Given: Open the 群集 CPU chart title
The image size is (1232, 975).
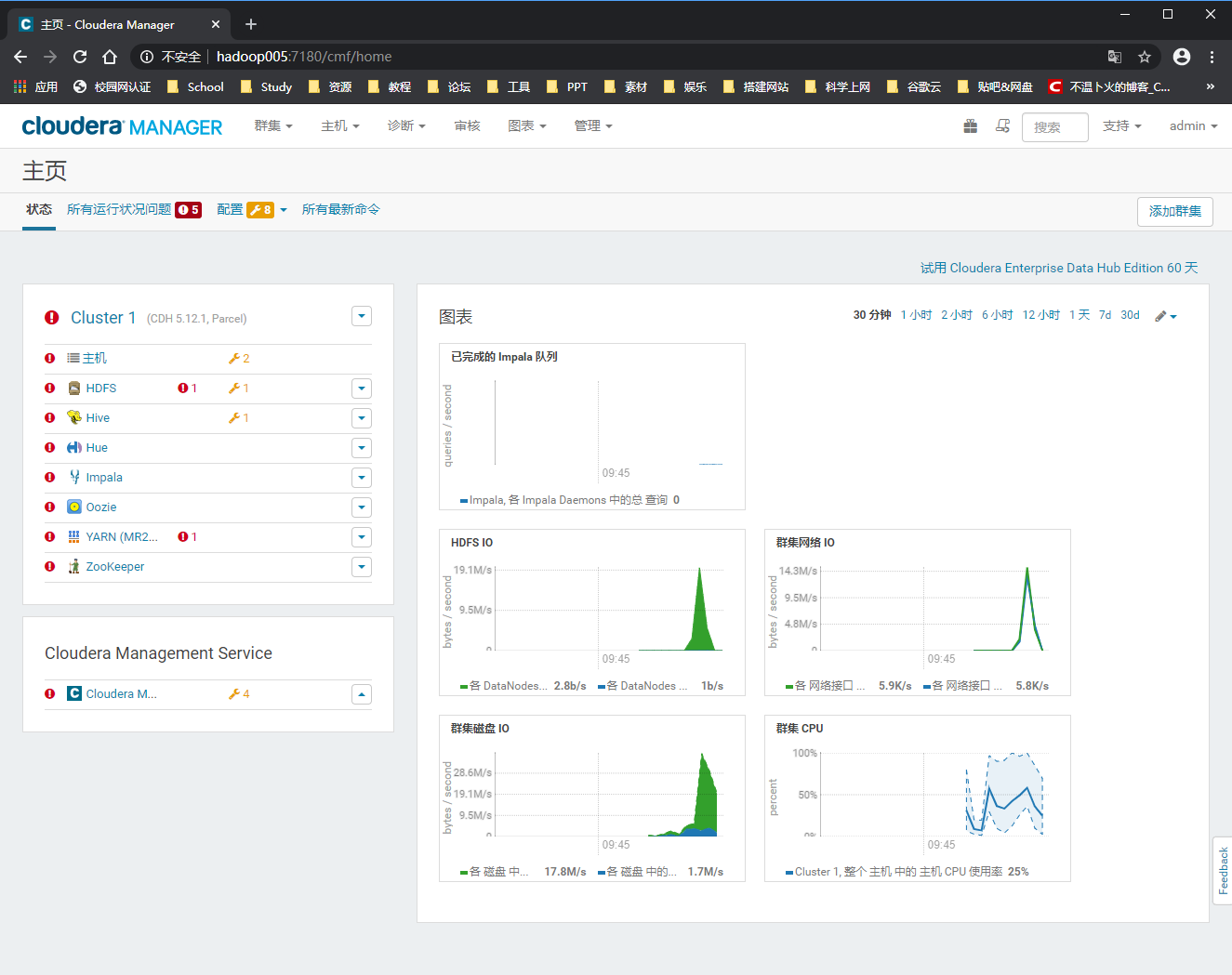Looking at the screenshot, I should coord(800,729).
